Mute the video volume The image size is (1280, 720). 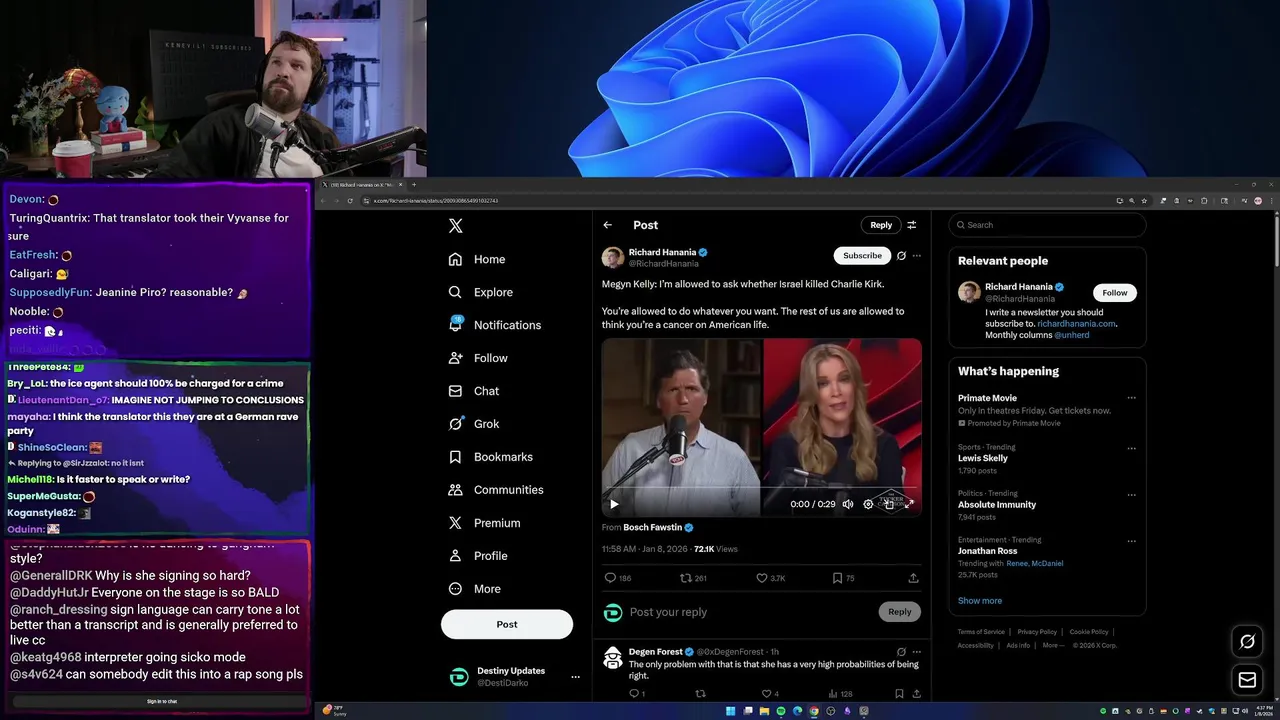[848, 504]
